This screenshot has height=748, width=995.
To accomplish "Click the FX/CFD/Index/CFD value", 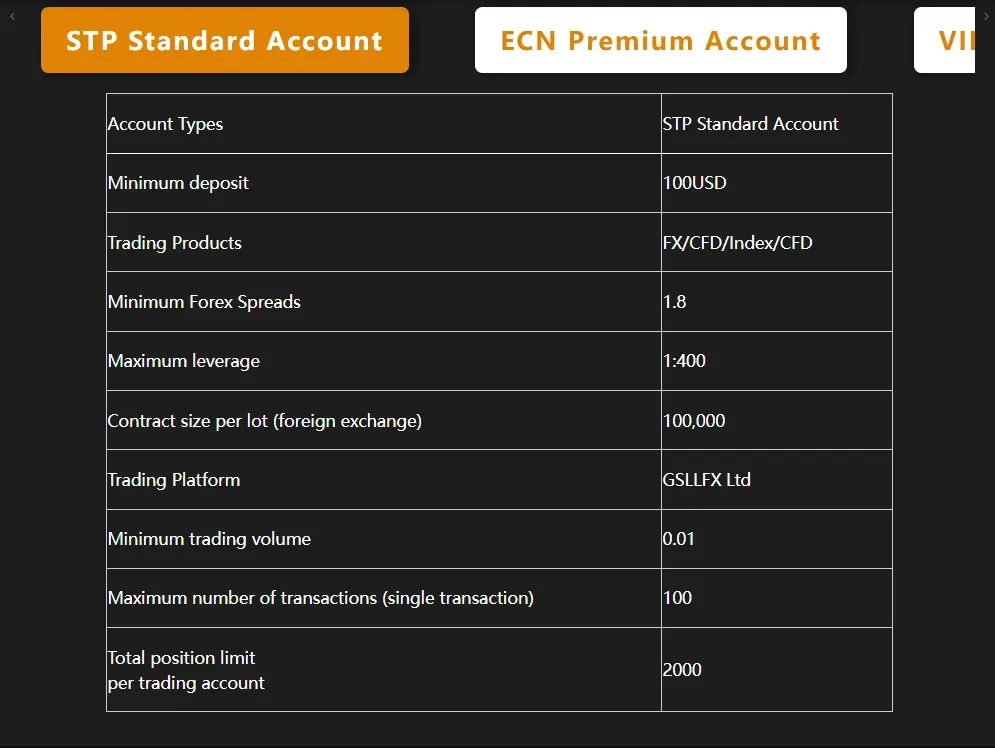I will click(x=737, y=242).
